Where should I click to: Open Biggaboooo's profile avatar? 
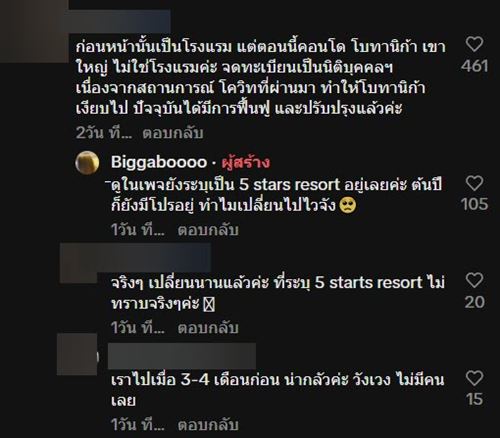(87, 163)
